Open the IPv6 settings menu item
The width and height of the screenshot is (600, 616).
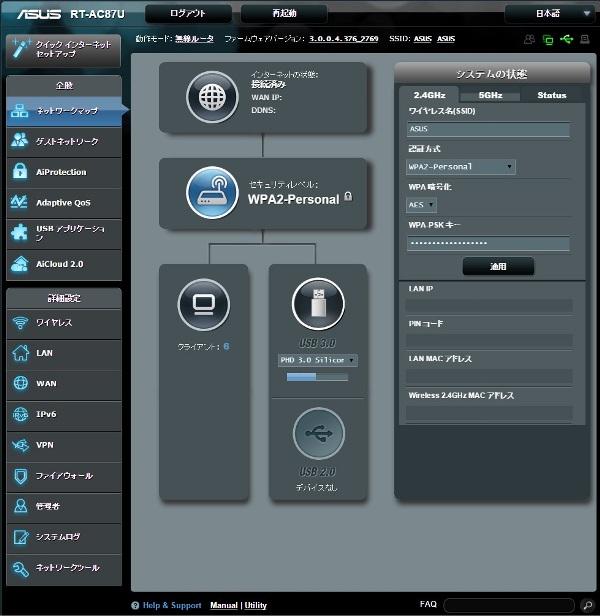pos(64,414)
